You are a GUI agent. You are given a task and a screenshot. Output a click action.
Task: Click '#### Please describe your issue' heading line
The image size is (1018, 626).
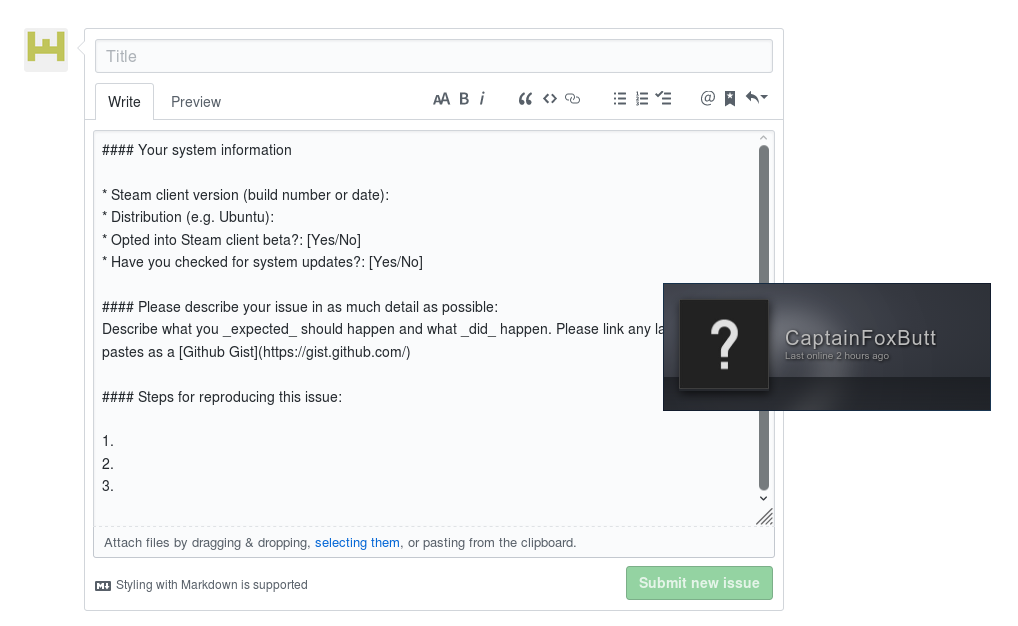click(300, 307)
